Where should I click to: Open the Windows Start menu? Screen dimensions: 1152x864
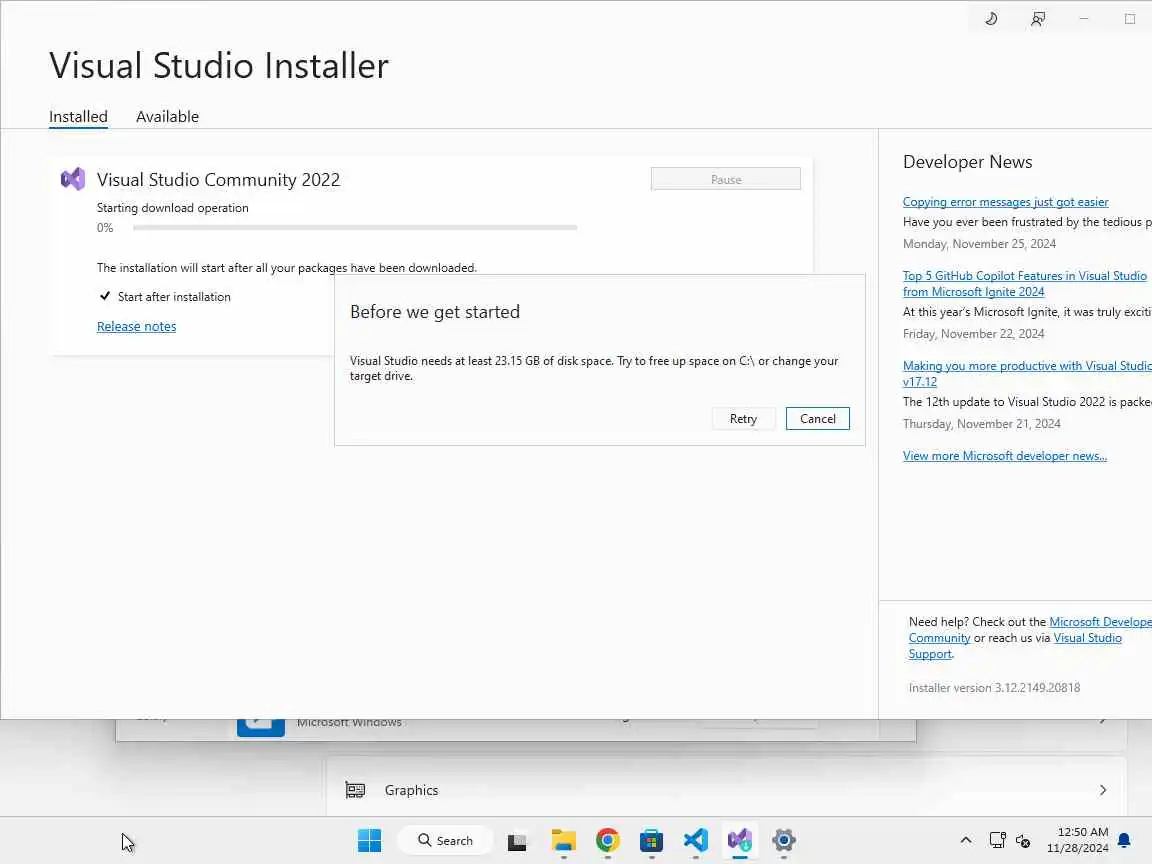[x=370, y=840]
